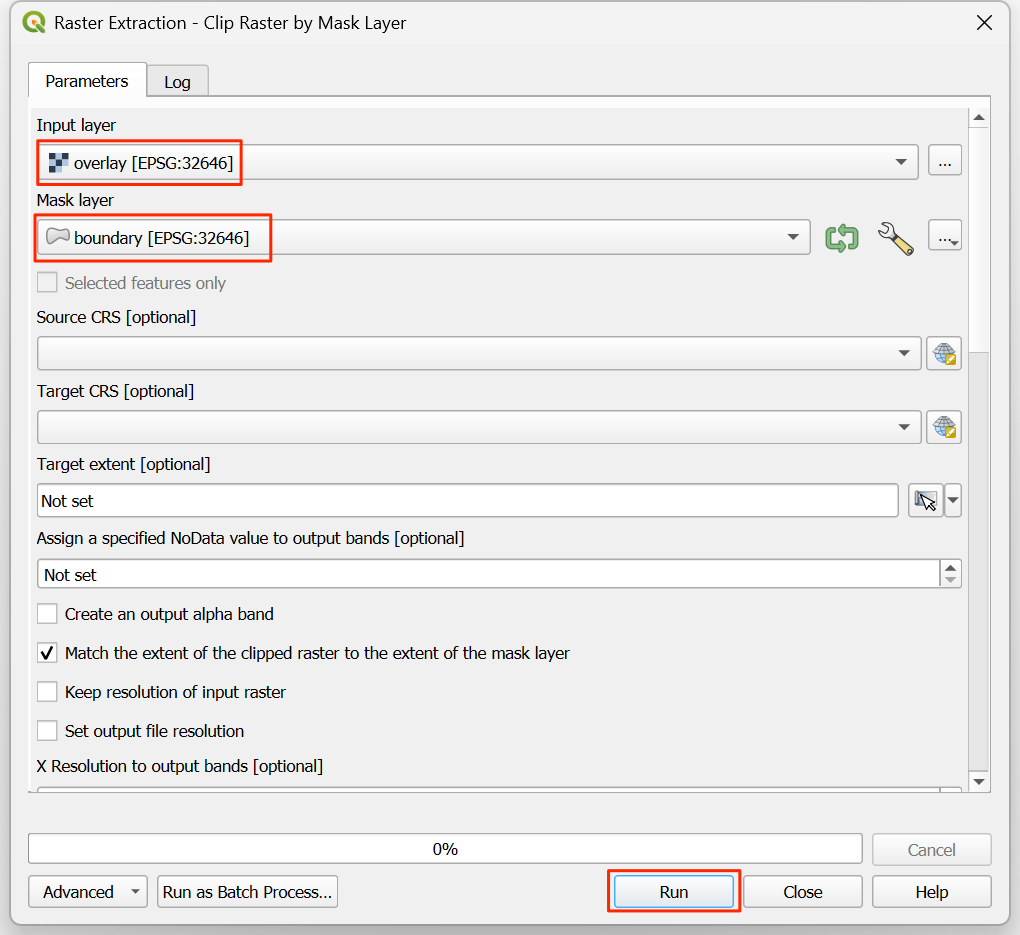Select the Parameters tab
The image size is (1020, 935).
[87, 81]
